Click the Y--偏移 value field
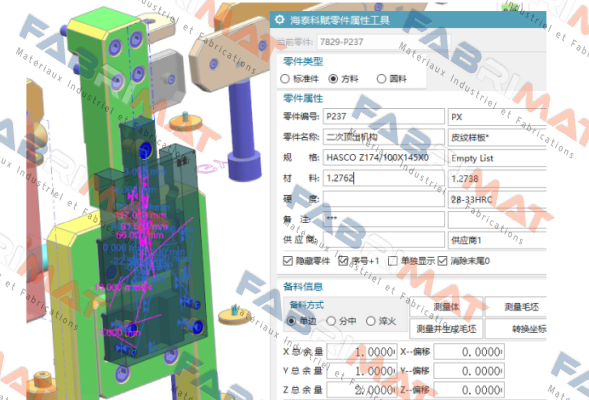Viewport: 589px width, 400px height. click(x=469, y=371)
